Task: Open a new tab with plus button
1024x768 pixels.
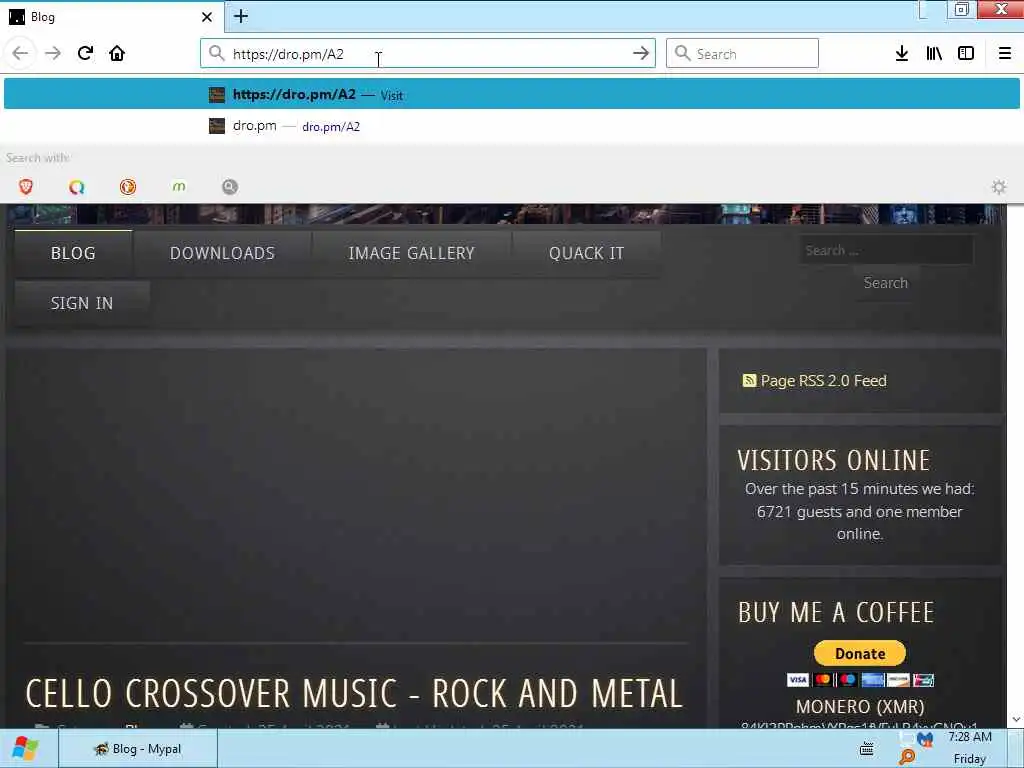Action: coord(241,16)
